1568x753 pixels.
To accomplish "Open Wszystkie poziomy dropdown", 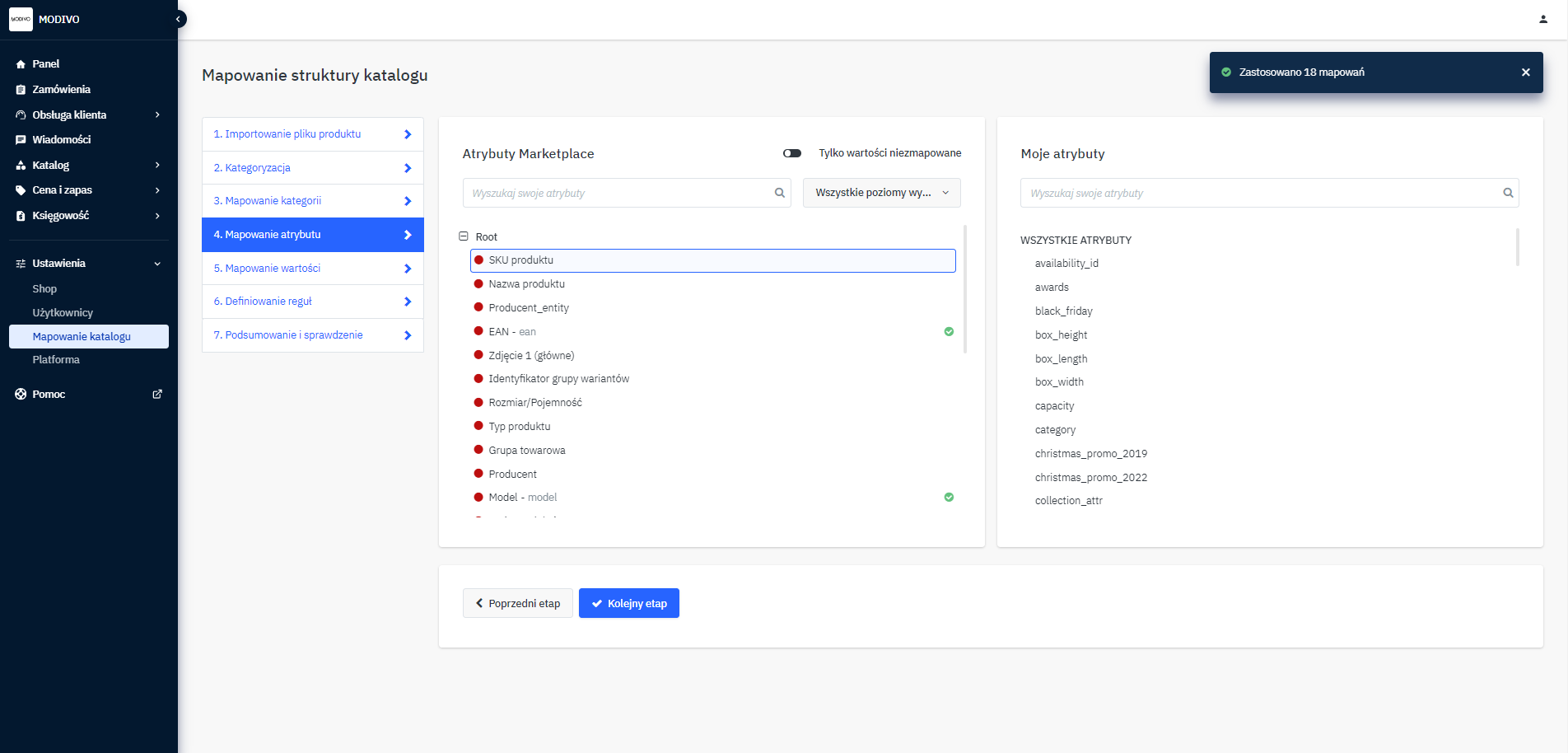I will coord(881,193).
